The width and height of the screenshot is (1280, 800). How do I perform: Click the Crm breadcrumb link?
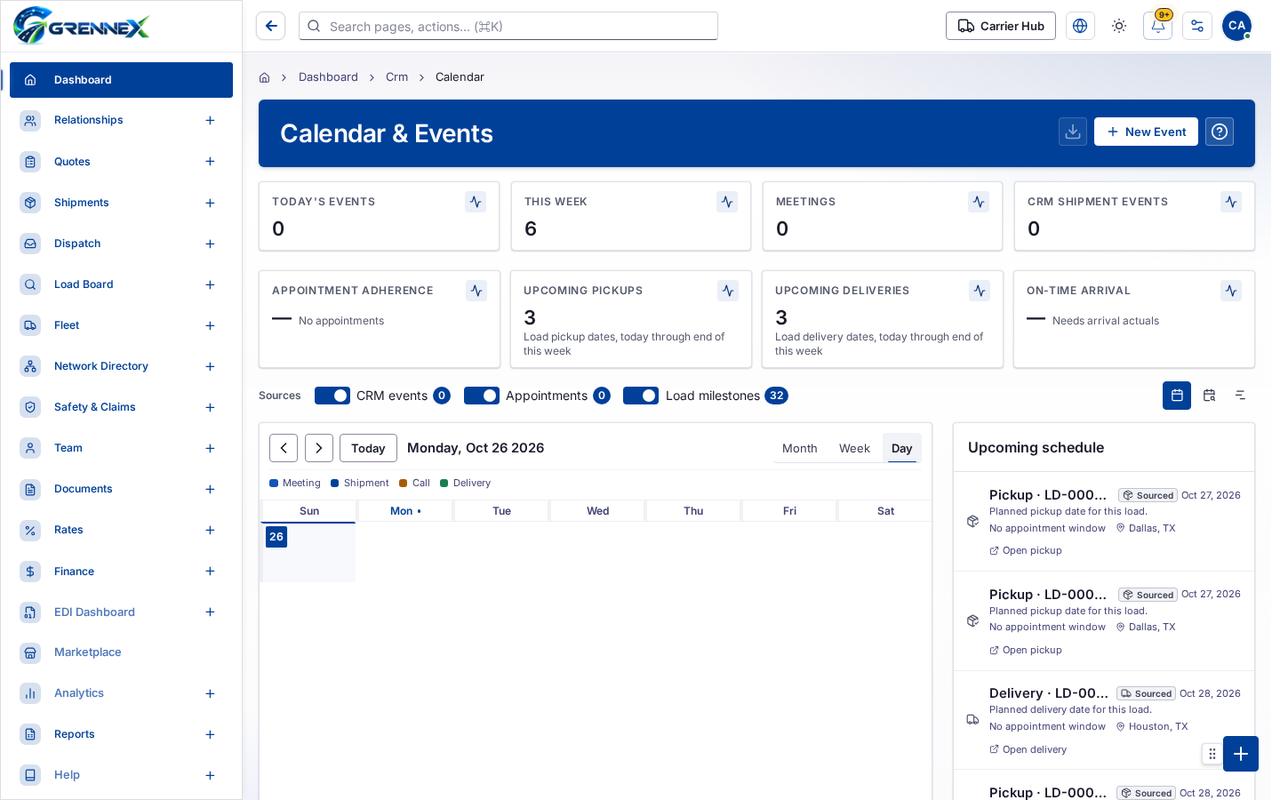pos(397,77)
